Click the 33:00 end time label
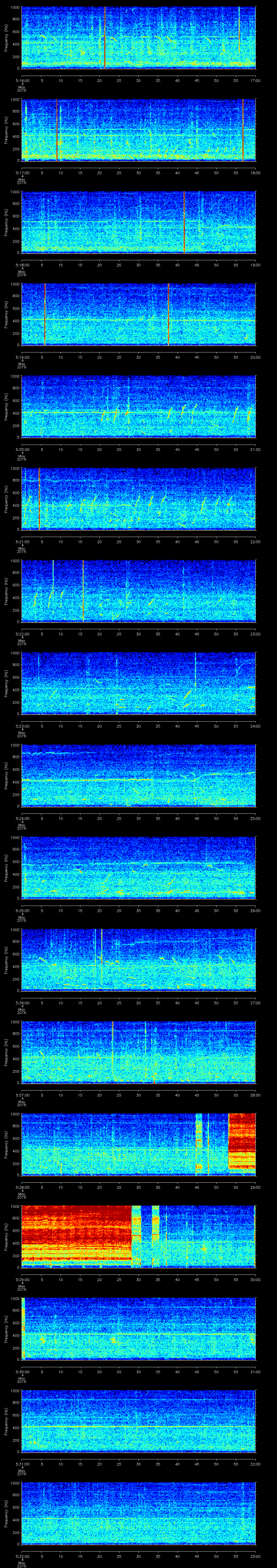The width and height of the screenshot is (277, 1568). pos(255,1557)
